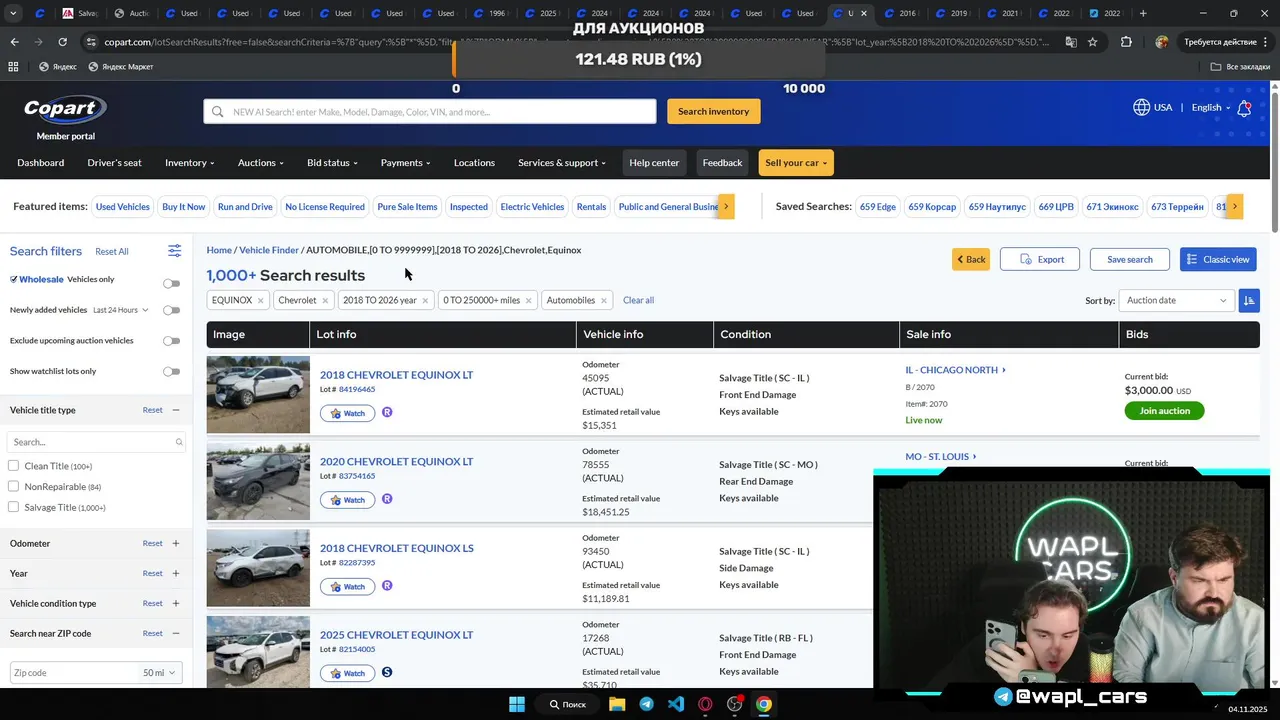Viewport: 1280px width, 720px height.
Task: Click the Export button
Action: (1040, 259)
